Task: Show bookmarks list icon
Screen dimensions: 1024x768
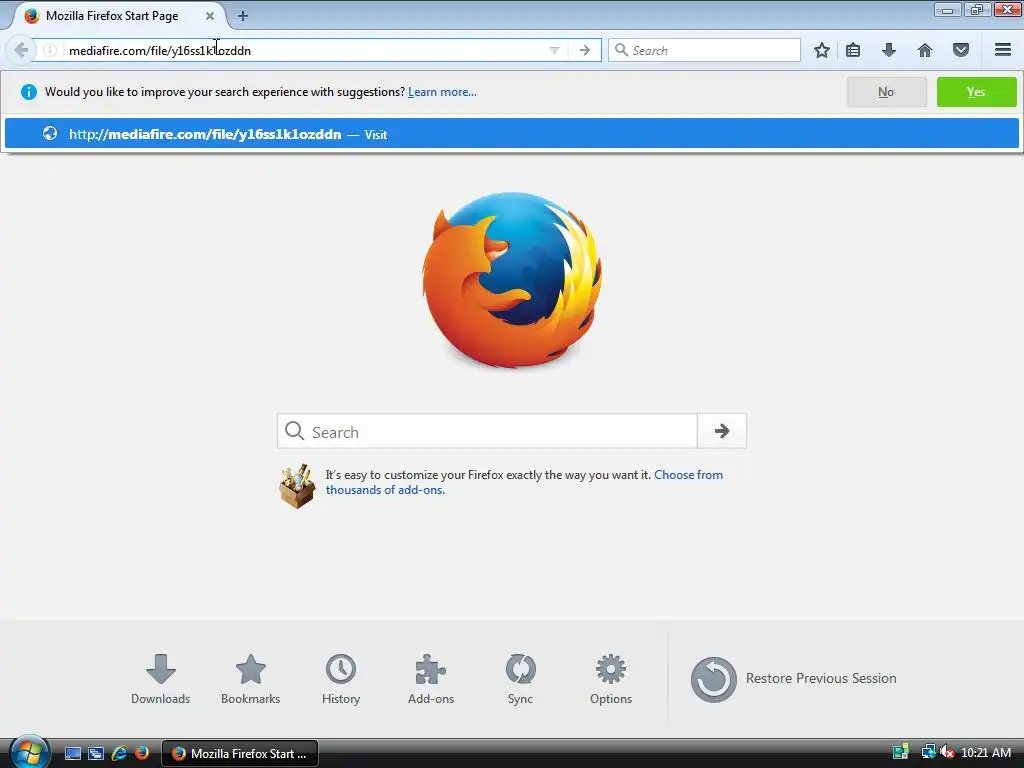Action: click(x=853, y=50)
